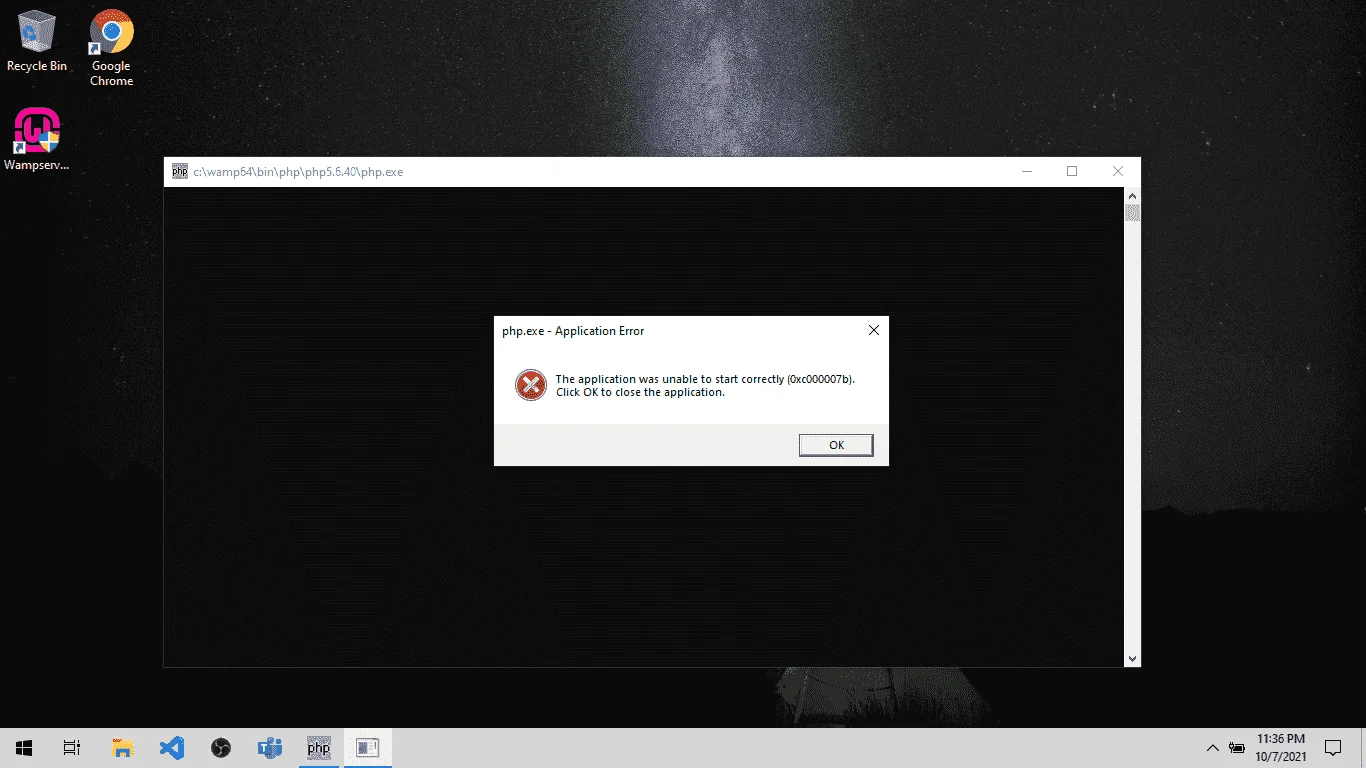The width and height of the screenshot is (1366, 768).
Task: Click the 'php.exe - Application Error' dialog title
Action: [x=573, y=331]
